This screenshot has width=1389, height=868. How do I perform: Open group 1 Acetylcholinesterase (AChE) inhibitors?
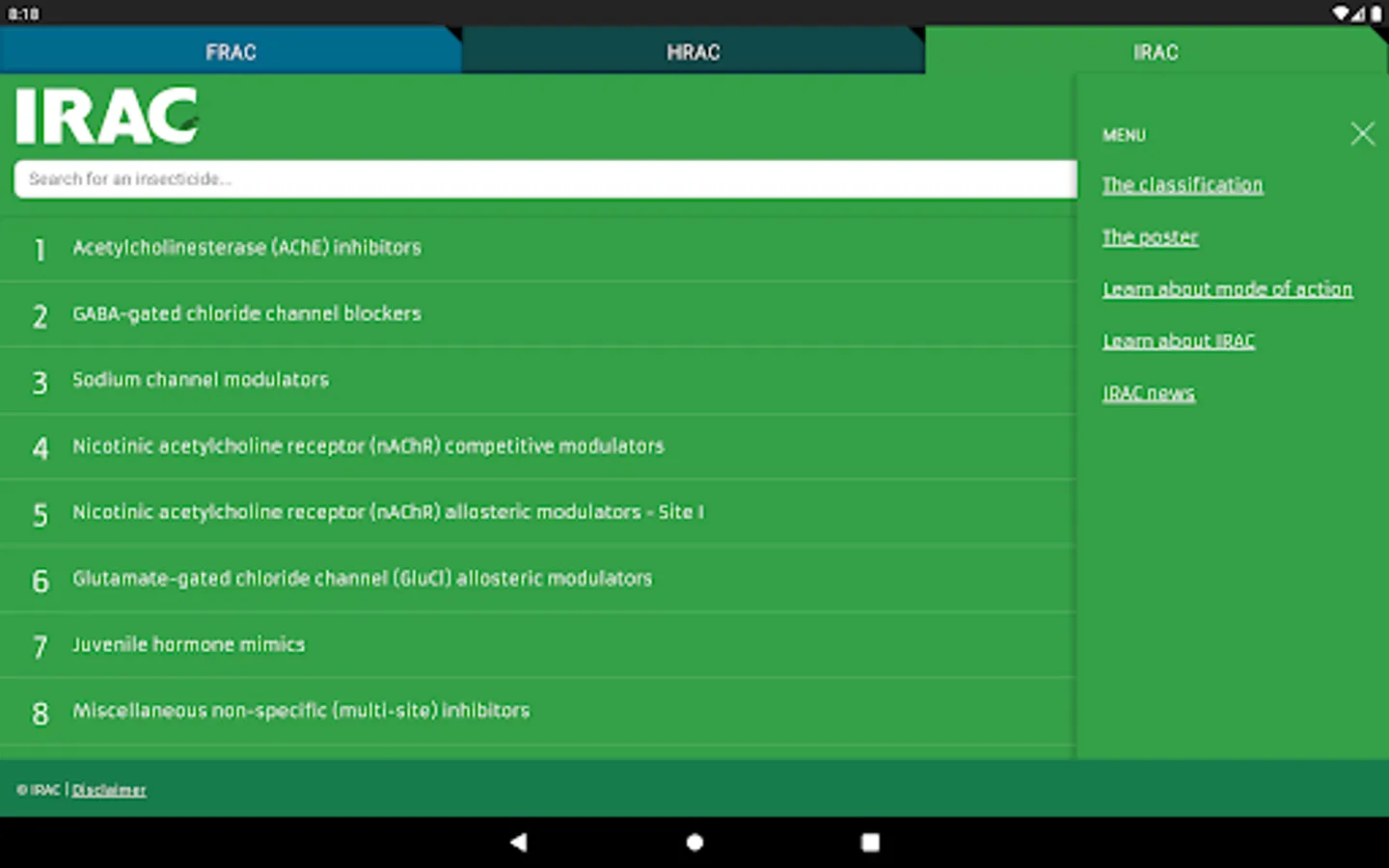pyautogui.click(x=537, y=249)
